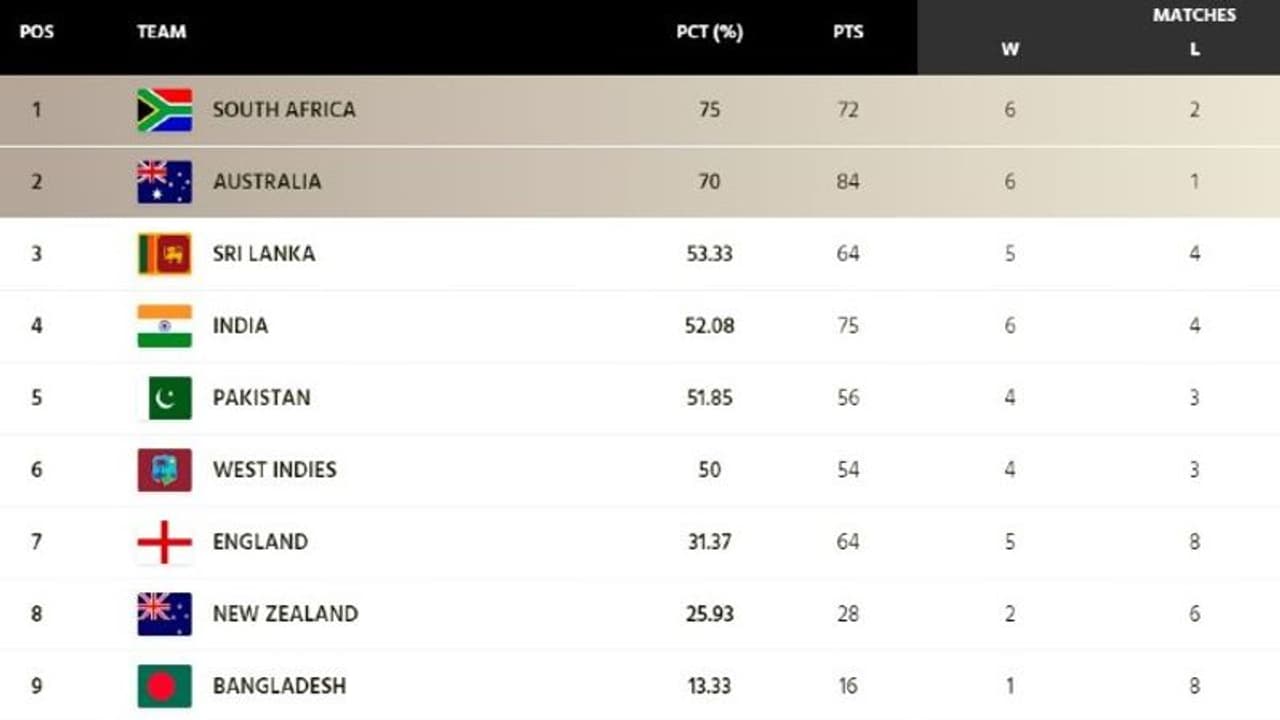Viewport: 1280px width, 720px height.
Task: Sort table by PTS column header
Action: [x=848, y=32]
